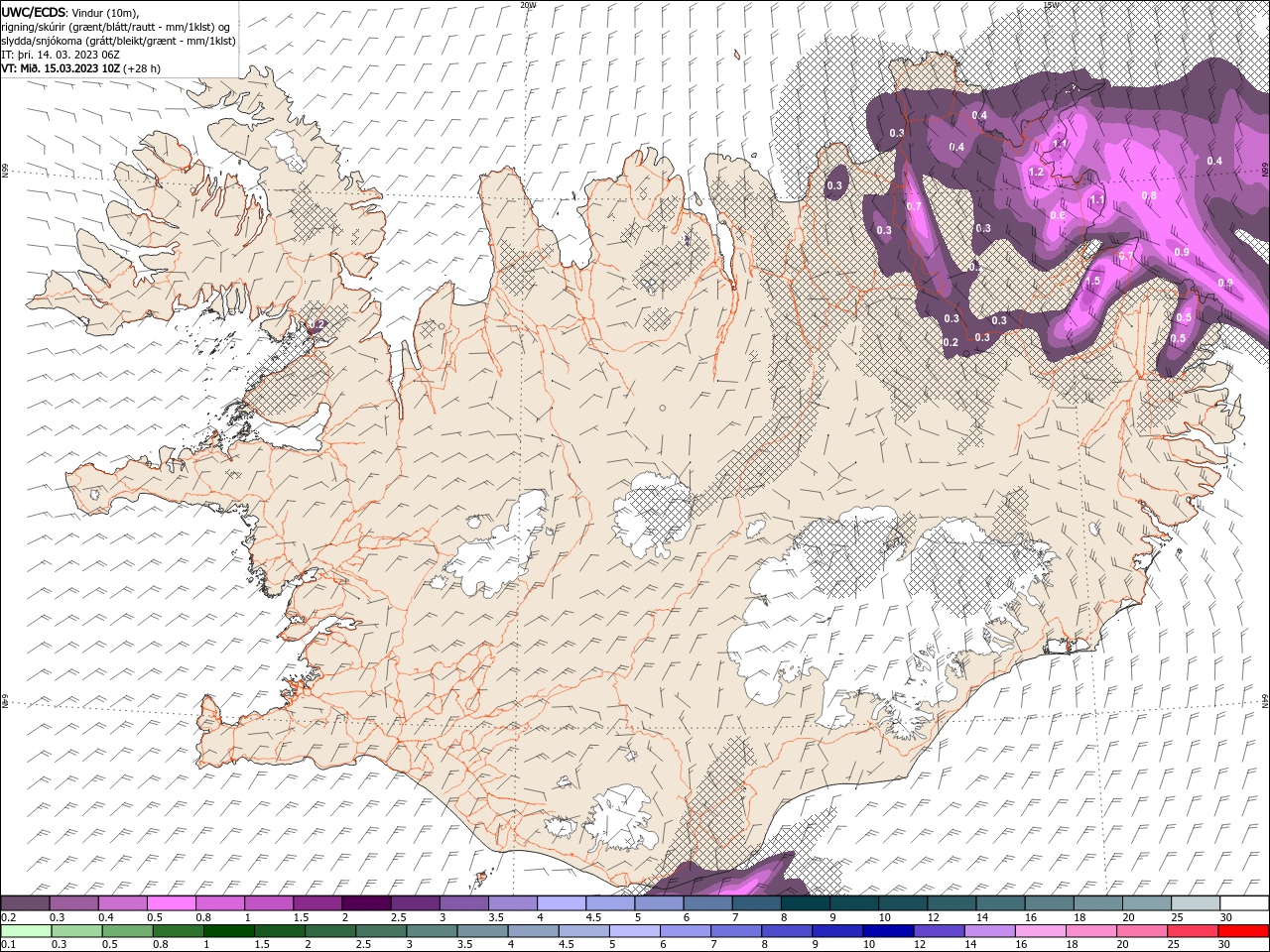Viewport: 1270px width, 952px height.
Task: Click the first grey-purple swatch above the upper-row 0.2 label
Action: [25, 903]
